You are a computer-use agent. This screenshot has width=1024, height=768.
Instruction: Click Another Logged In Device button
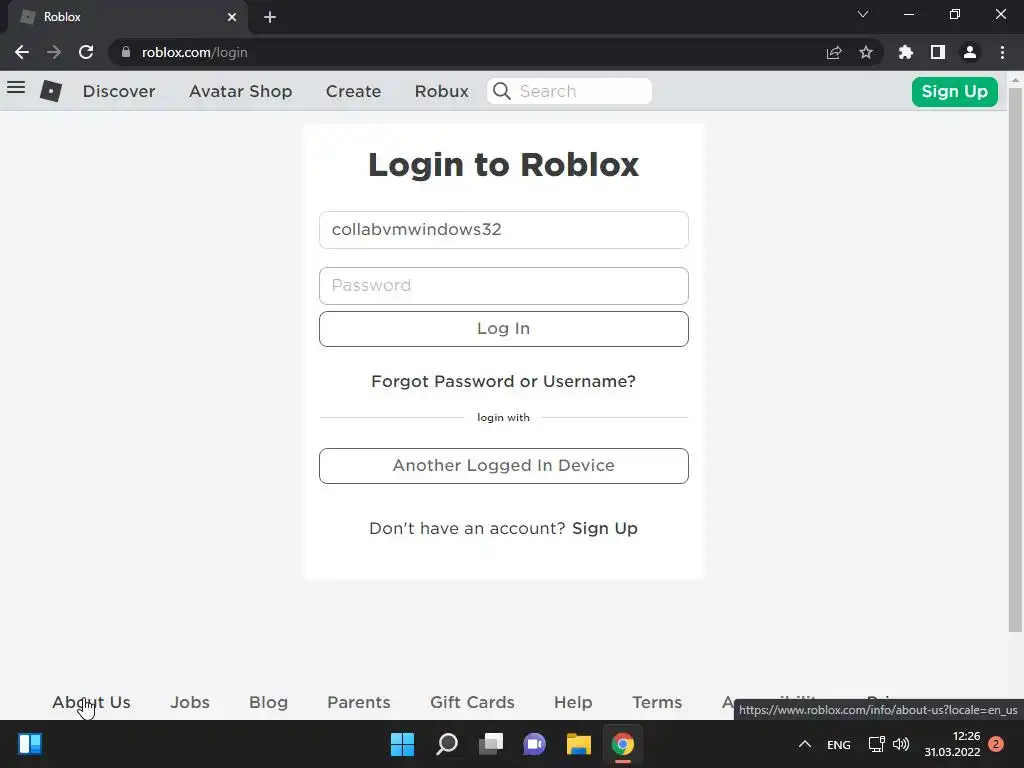tap(504, 466)
